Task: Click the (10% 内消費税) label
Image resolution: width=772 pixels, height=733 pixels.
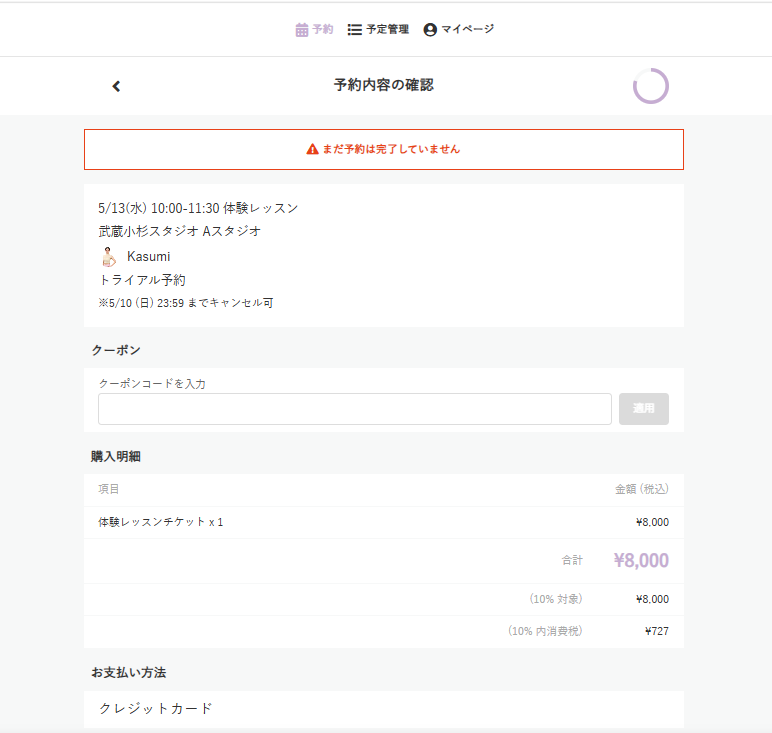Action: pos(545,631)
